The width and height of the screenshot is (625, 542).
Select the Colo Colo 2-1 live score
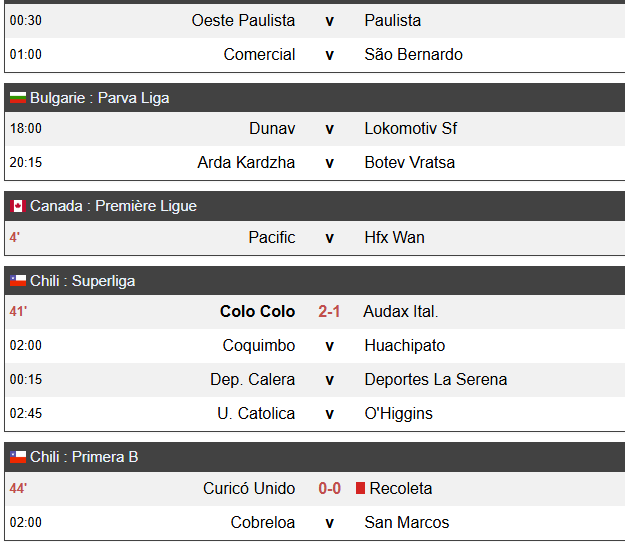(329, 311)
